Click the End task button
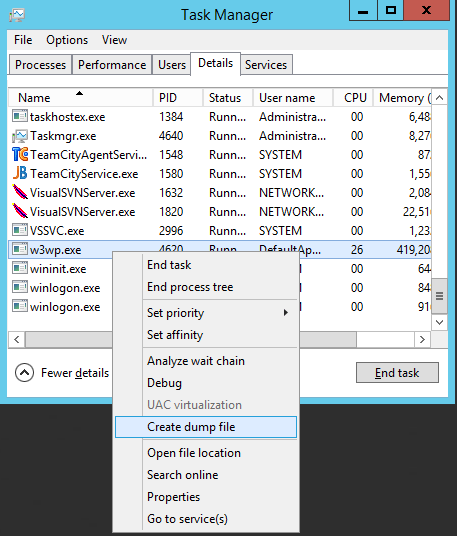Image resolution: width=457 pixels, height=536 pixels. pyautogui.click(x=397, y=373)
